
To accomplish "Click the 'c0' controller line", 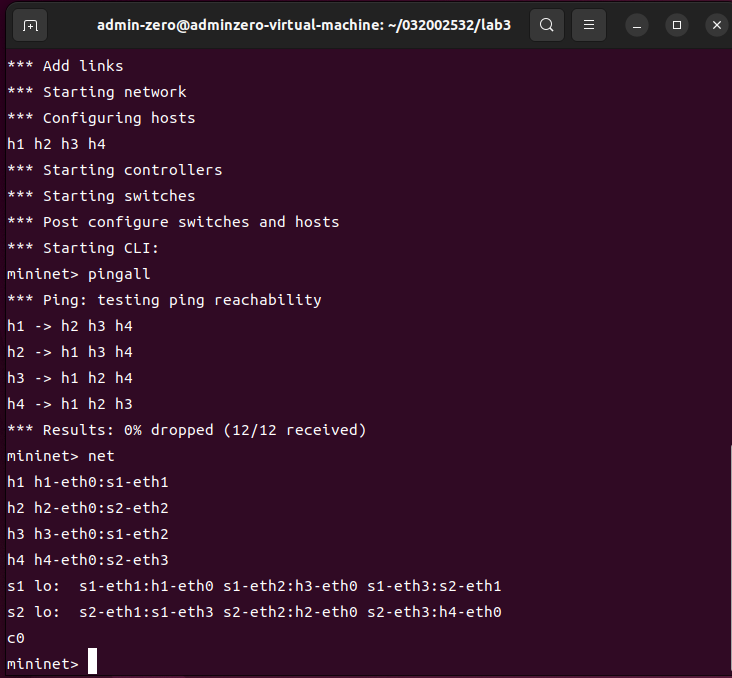I will click(x=16, y=638).
